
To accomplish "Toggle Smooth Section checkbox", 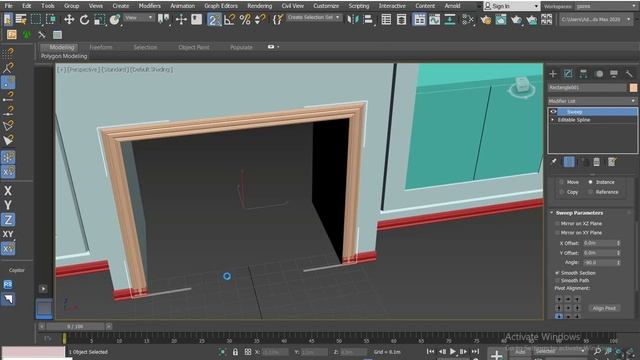I will (557, 273).
